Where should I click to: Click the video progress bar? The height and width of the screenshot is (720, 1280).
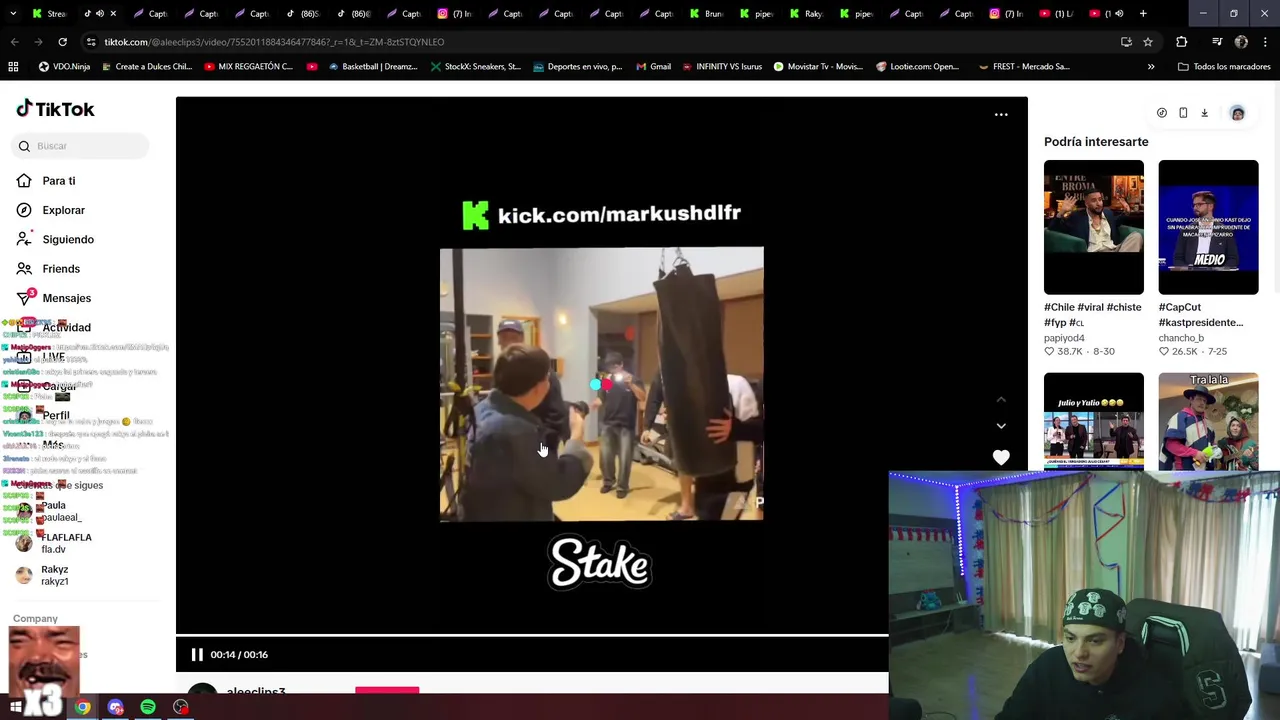[x=532, y=635]
